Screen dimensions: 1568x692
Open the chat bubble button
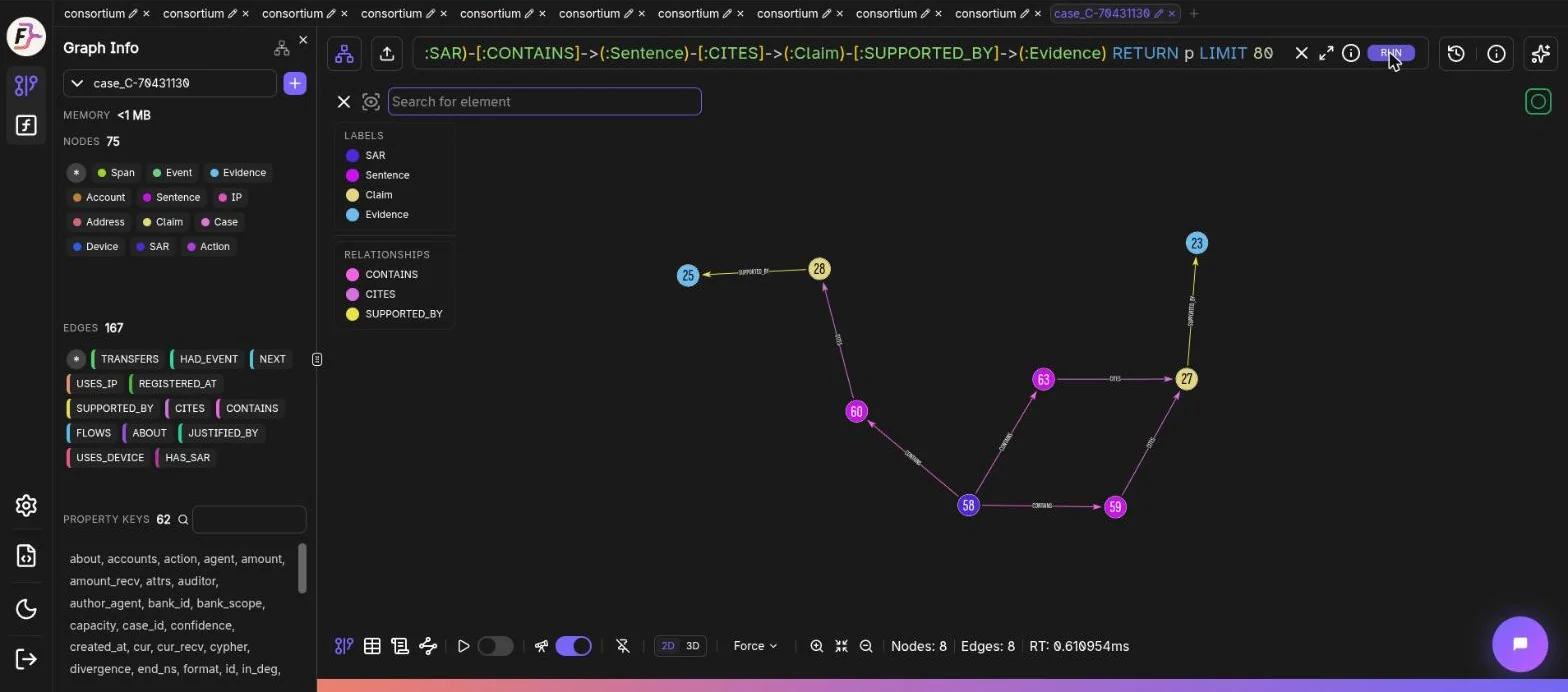1520,644
